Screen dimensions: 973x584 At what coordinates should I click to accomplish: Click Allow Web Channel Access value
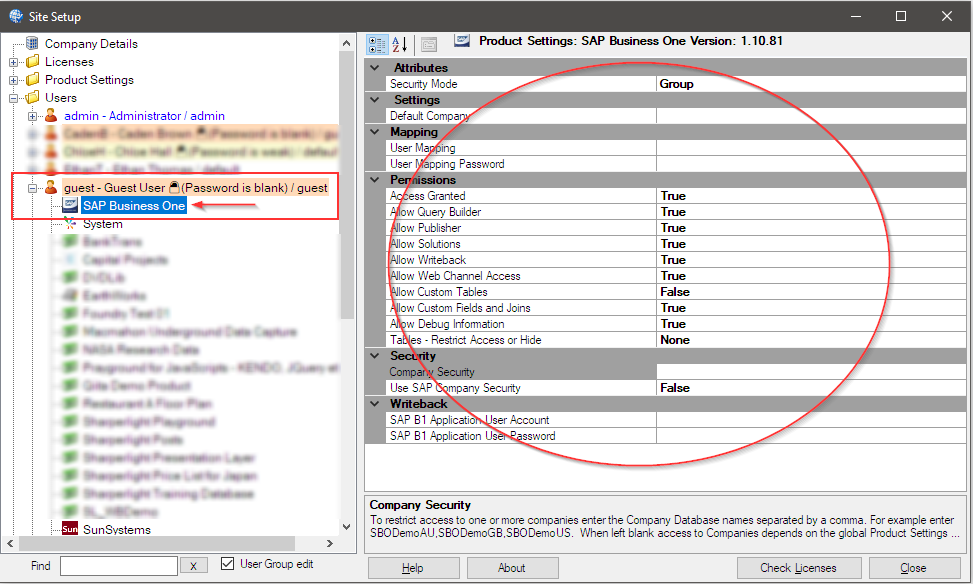point(810,276)
